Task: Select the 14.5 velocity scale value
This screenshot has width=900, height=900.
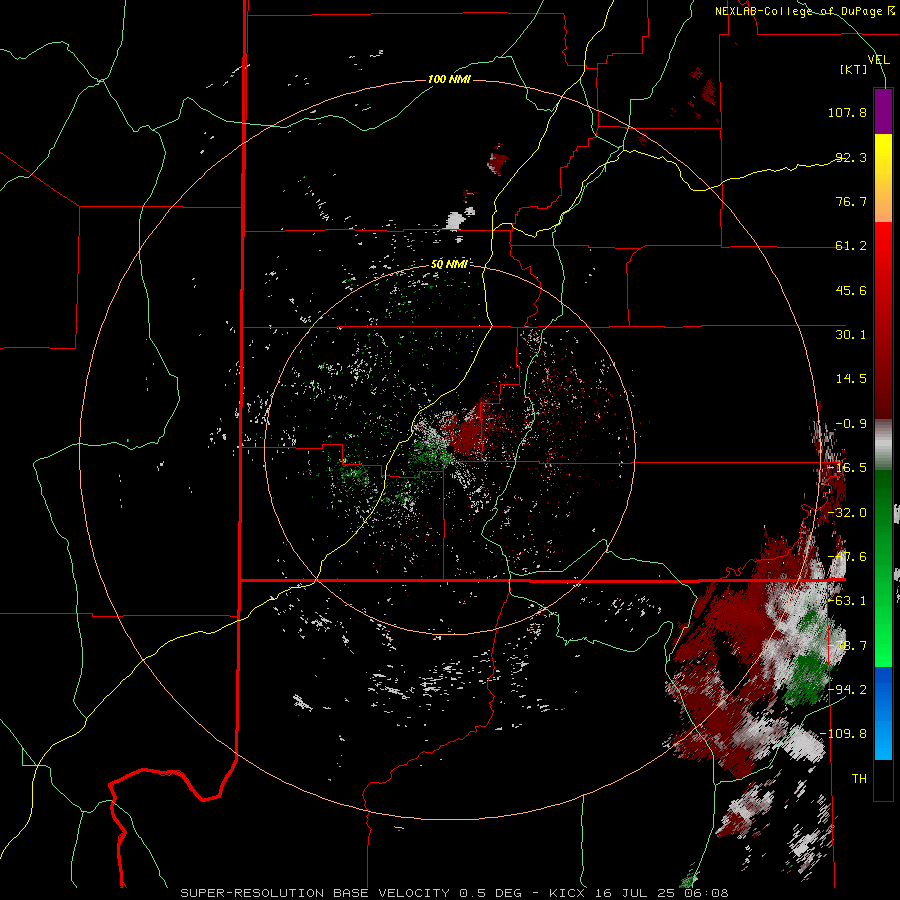Action: pos(851,379)
